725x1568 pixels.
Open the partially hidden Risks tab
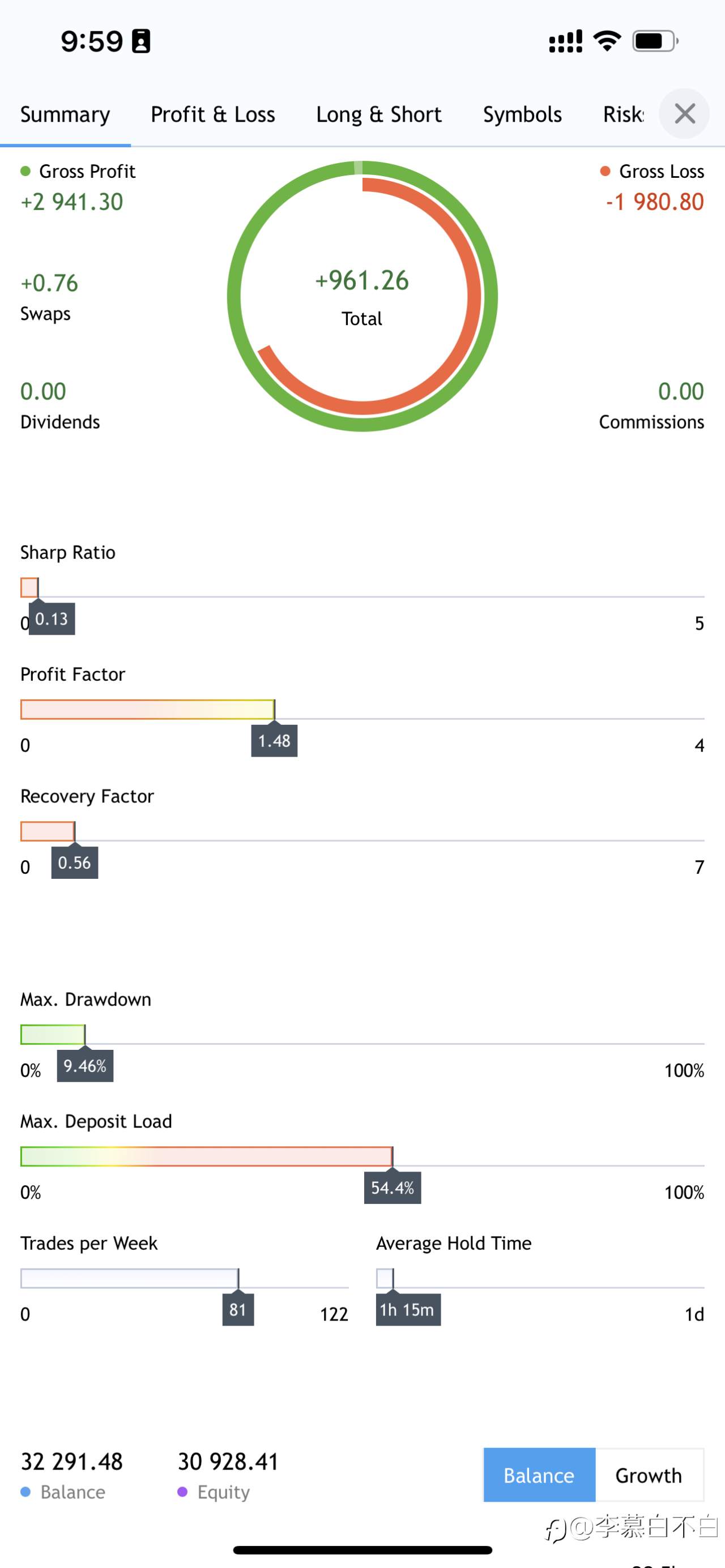624,114
